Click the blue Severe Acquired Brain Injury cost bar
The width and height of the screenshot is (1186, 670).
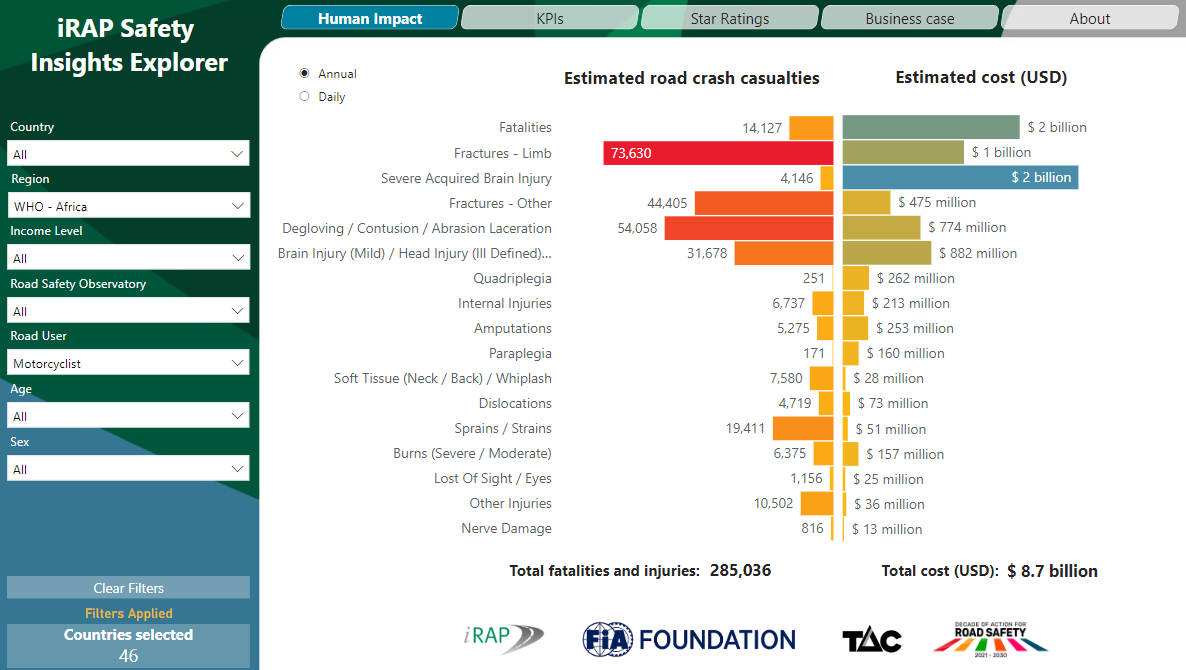pyautogui.click(x=960, y=177)
